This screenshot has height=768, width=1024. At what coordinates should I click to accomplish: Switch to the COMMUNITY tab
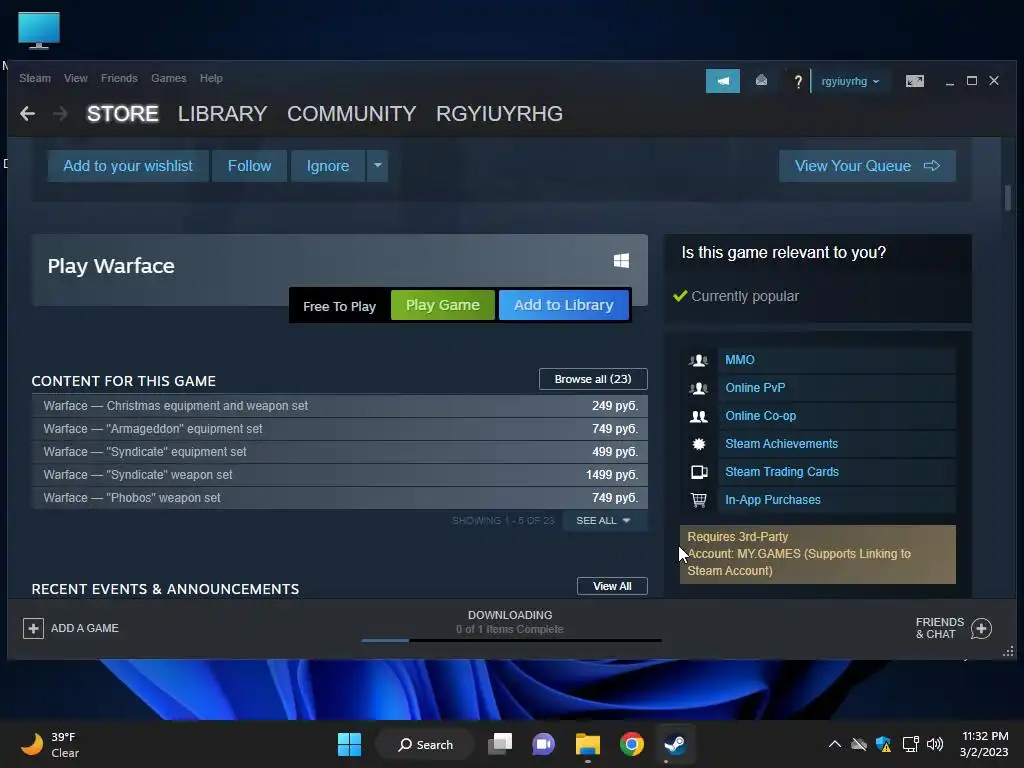click(351, 114)
